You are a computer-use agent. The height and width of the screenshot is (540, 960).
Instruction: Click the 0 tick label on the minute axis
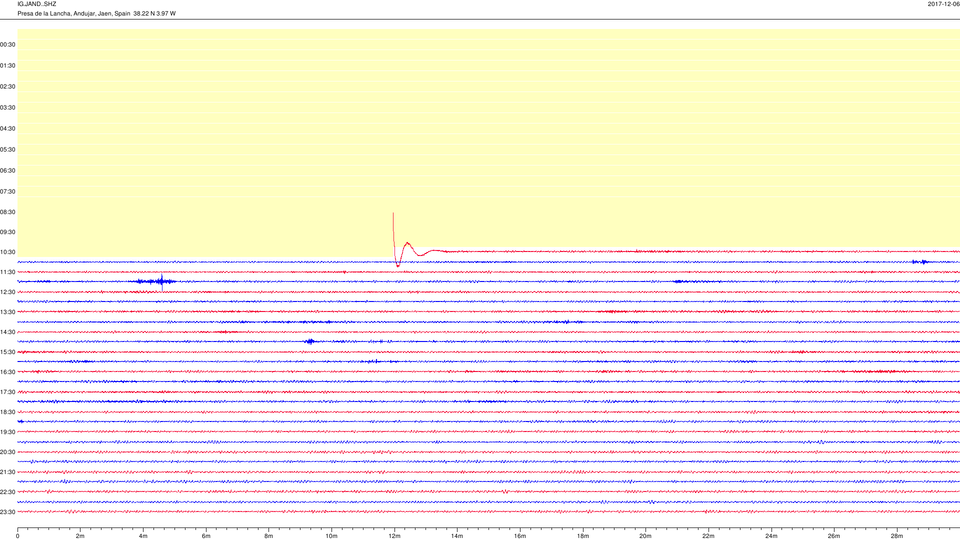click(18, 536)
